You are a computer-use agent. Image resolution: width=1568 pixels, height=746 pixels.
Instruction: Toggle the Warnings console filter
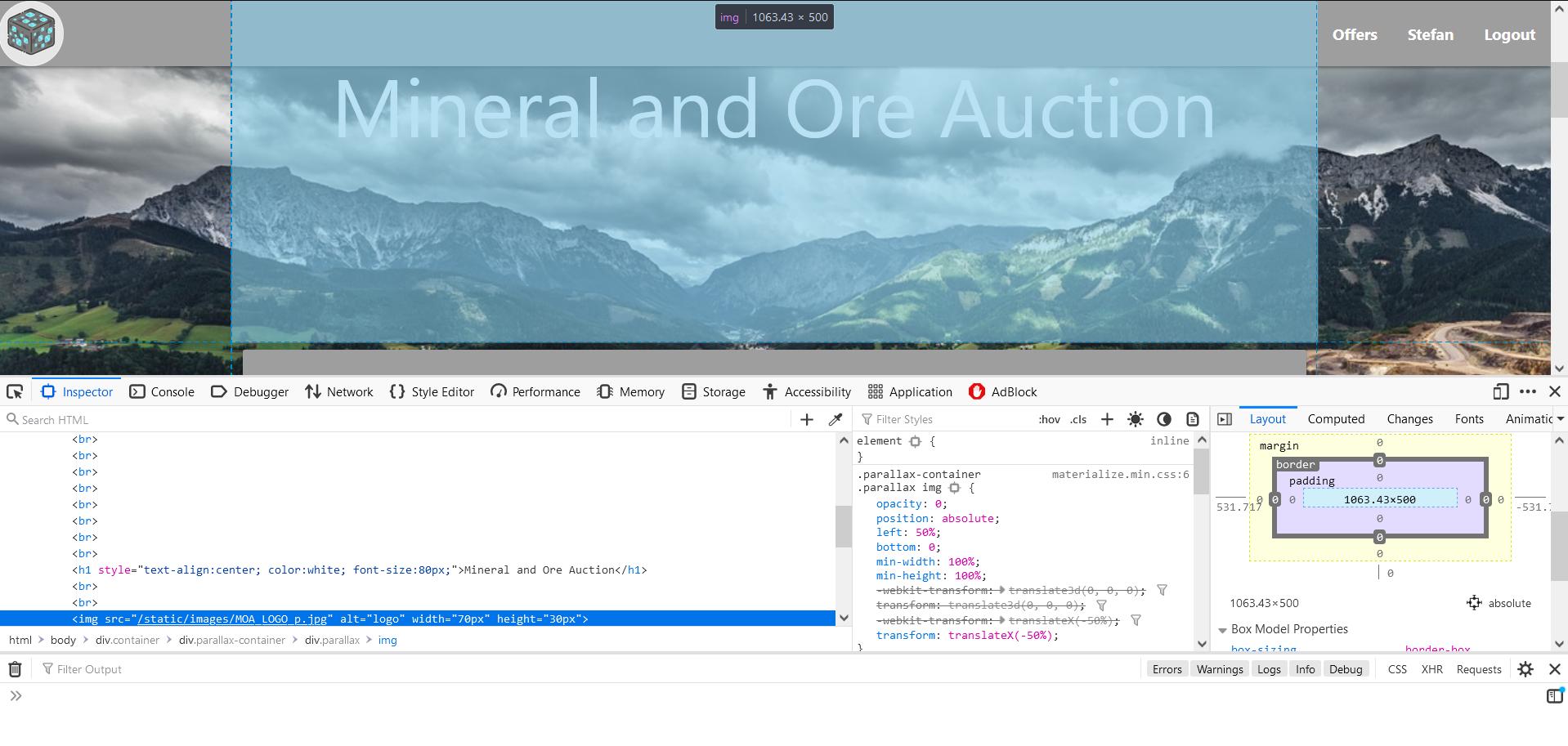[1220, 669]
